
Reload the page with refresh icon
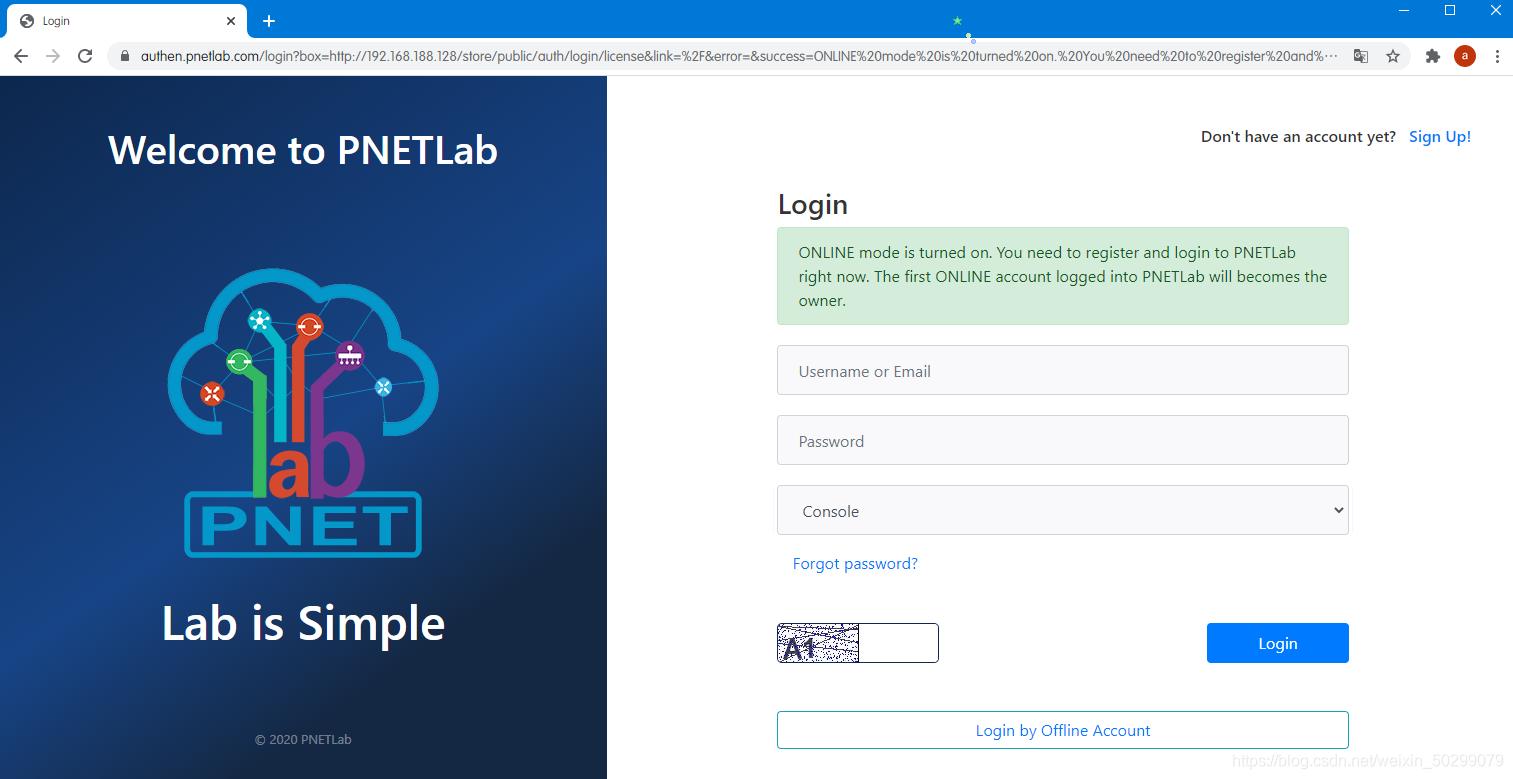point(85,56)
